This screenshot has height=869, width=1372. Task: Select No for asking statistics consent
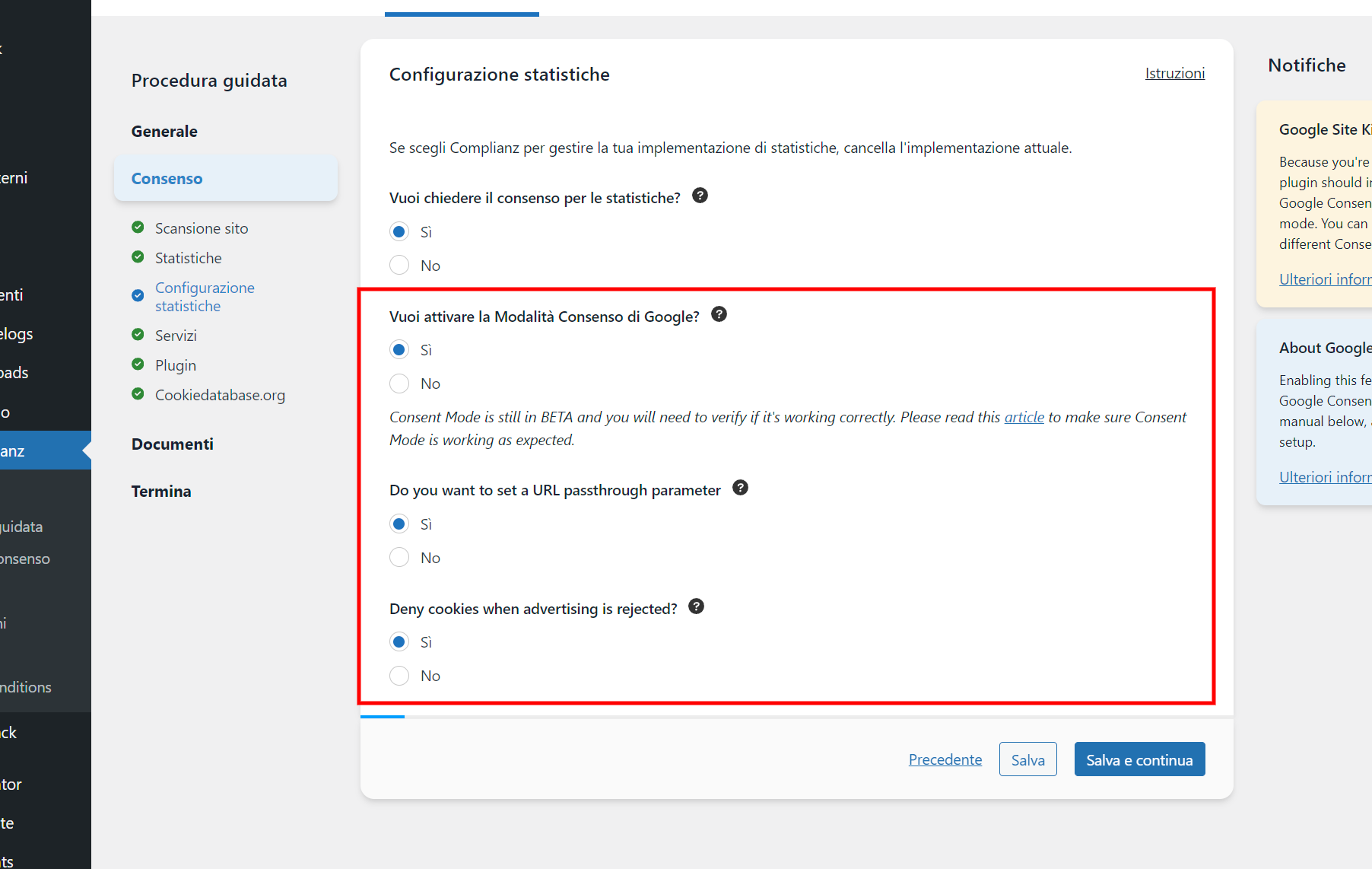[399, 265]
